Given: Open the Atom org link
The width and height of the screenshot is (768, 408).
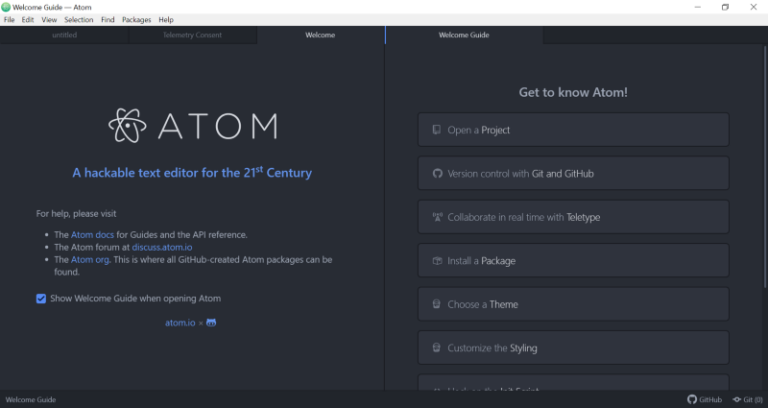Looking at the screenshot, I should coord(90,260).
